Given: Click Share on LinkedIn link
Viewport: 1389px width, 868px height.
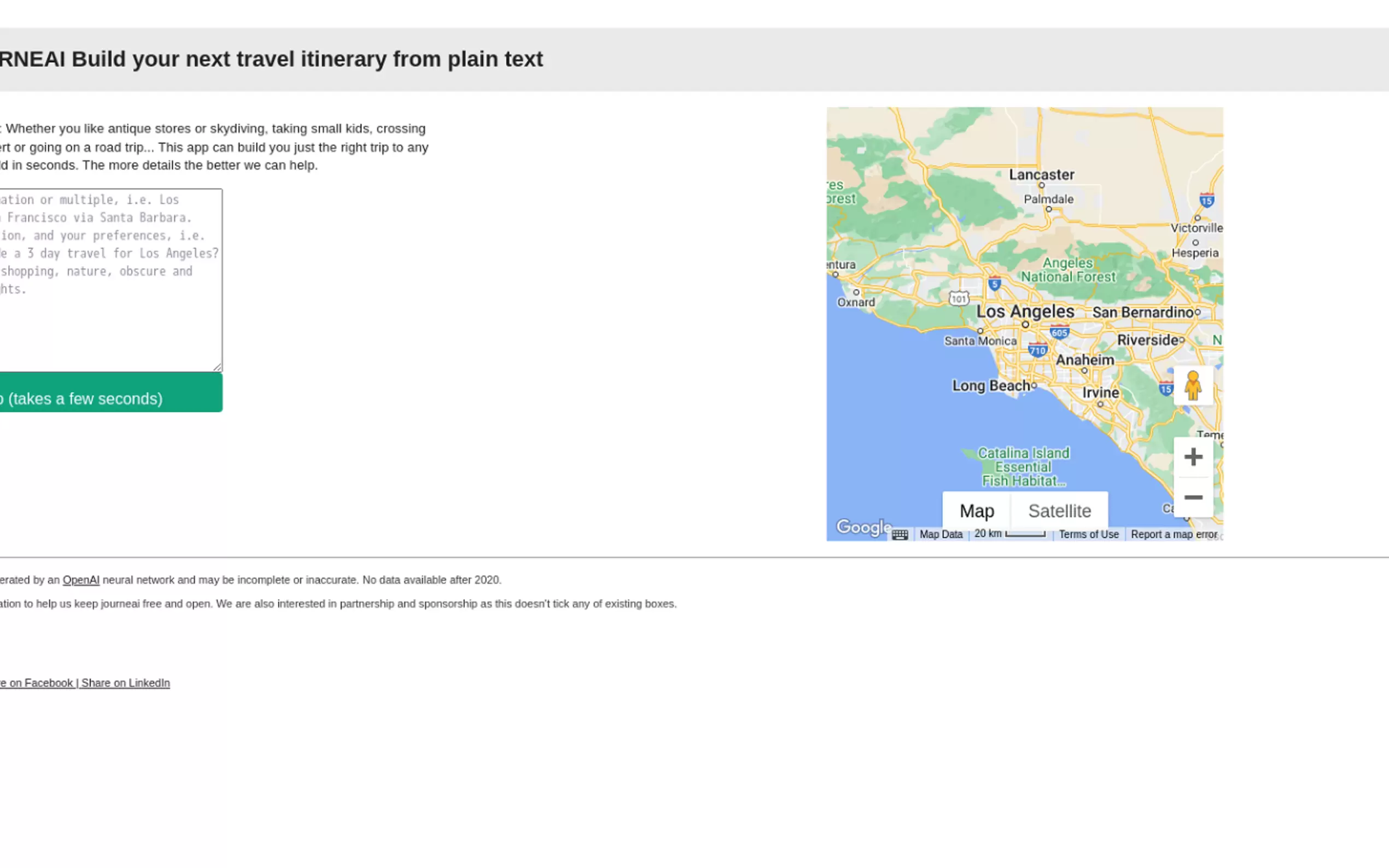Looking at the screenshot, I should (126, 683).
